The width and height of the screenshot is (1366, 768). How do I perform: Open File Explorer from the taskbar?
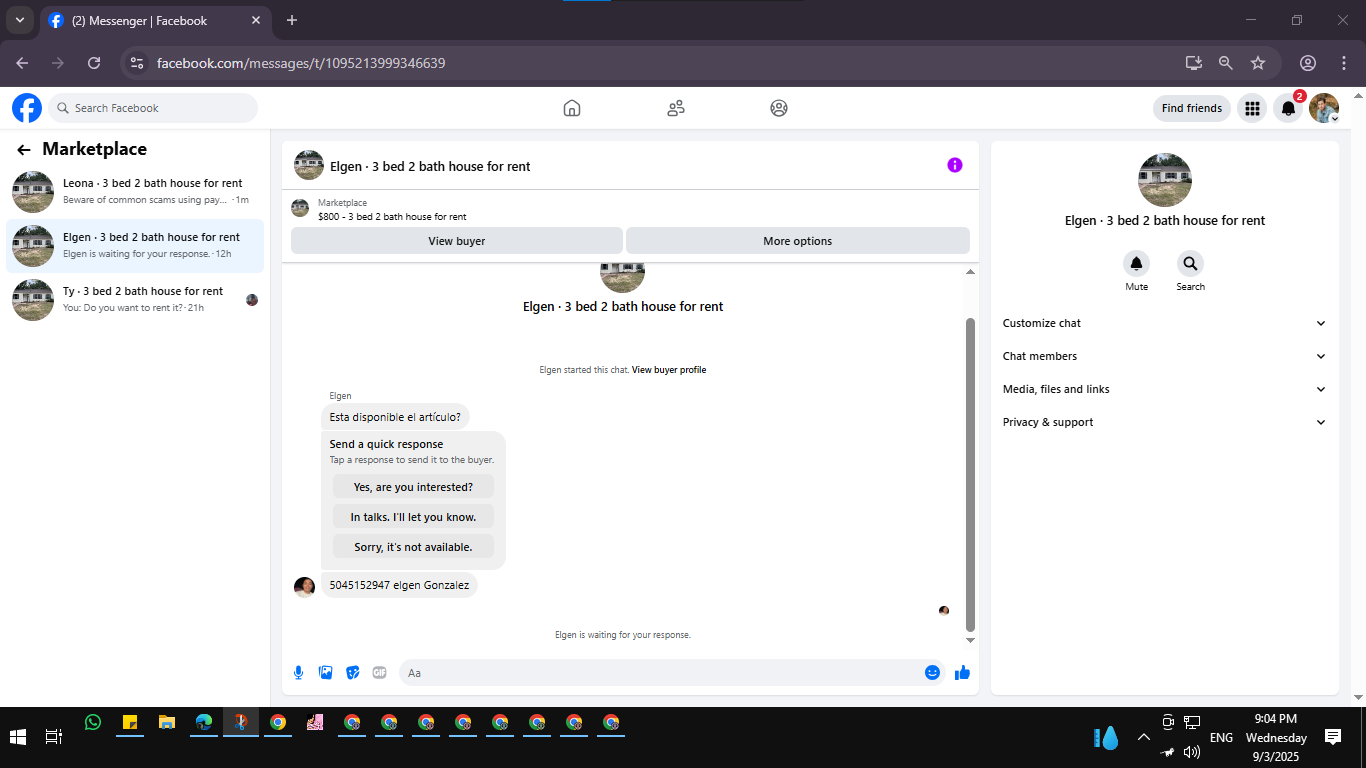pos(167,722)
